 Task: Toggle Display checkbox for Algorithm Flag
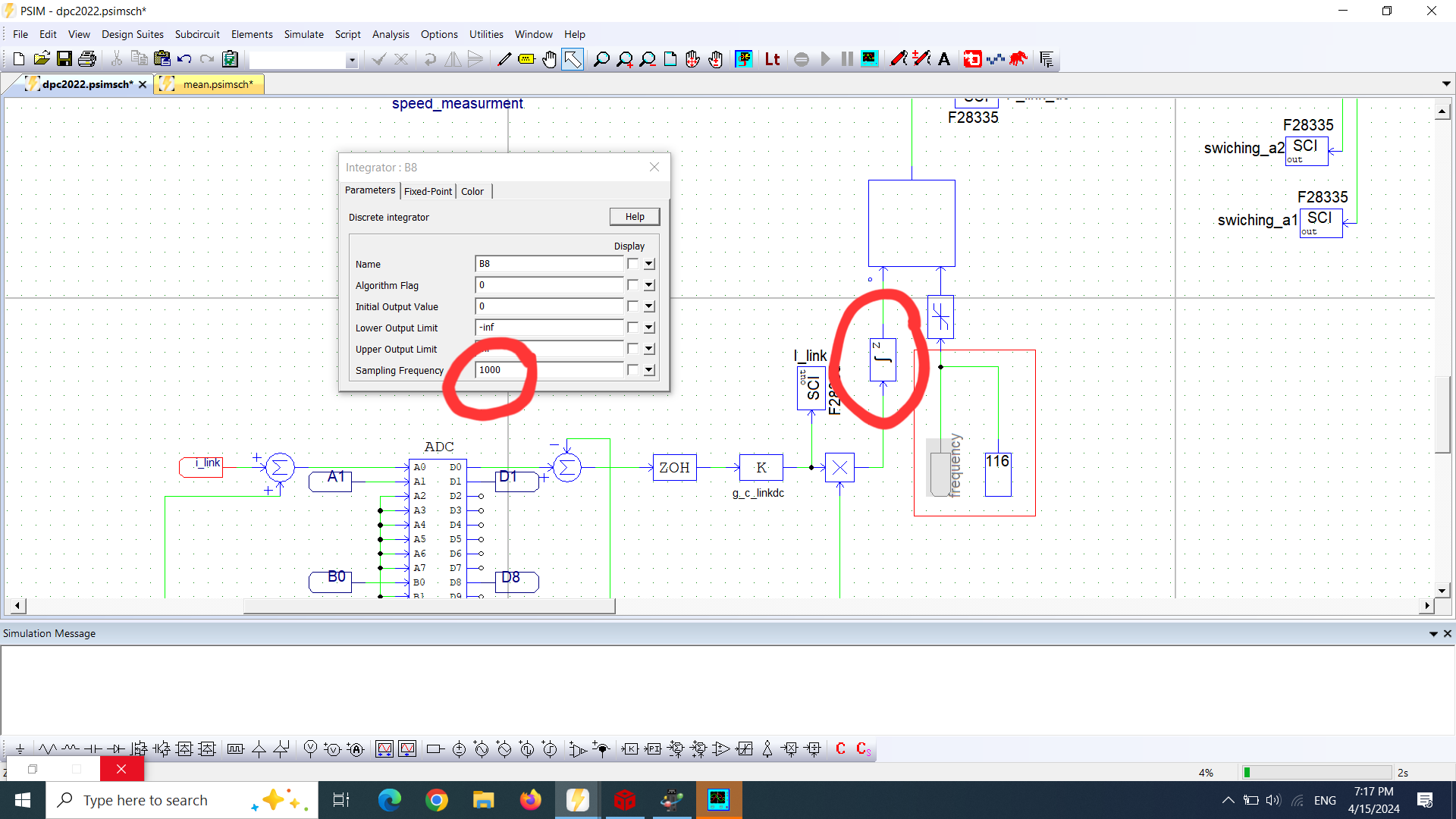point(632,285)
